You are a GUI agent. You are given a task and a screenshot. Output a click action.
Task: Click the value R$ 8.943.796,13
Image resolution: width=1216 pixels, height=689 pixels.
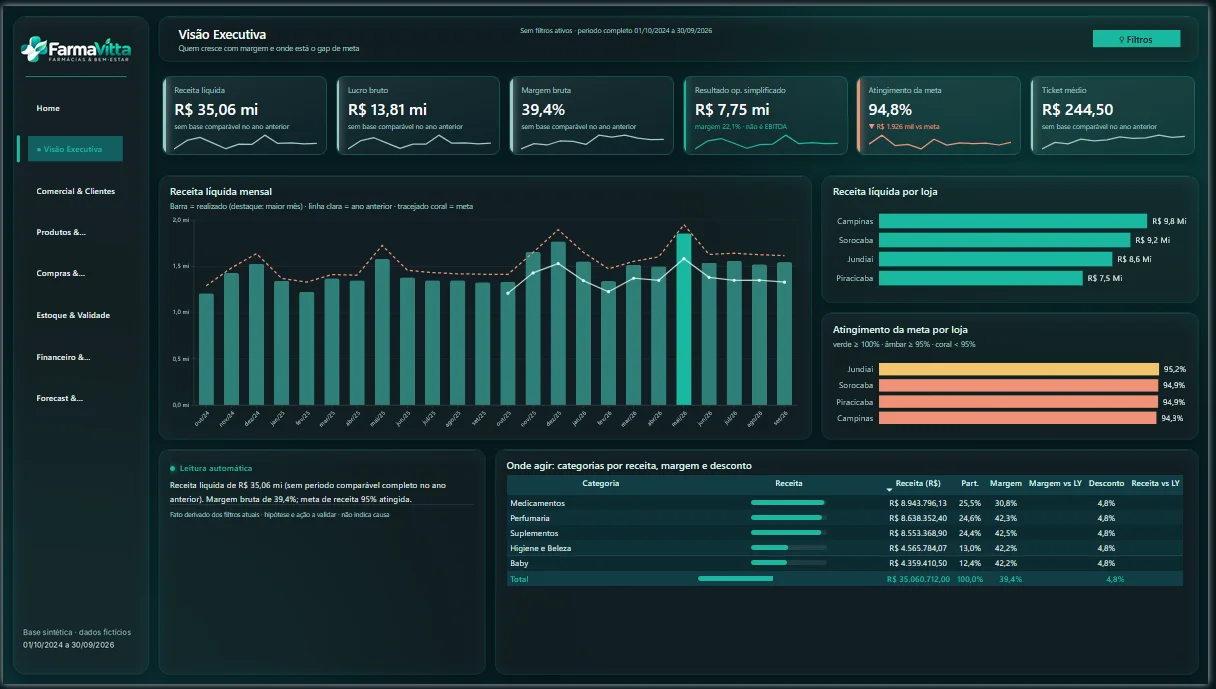pos(917,503)
